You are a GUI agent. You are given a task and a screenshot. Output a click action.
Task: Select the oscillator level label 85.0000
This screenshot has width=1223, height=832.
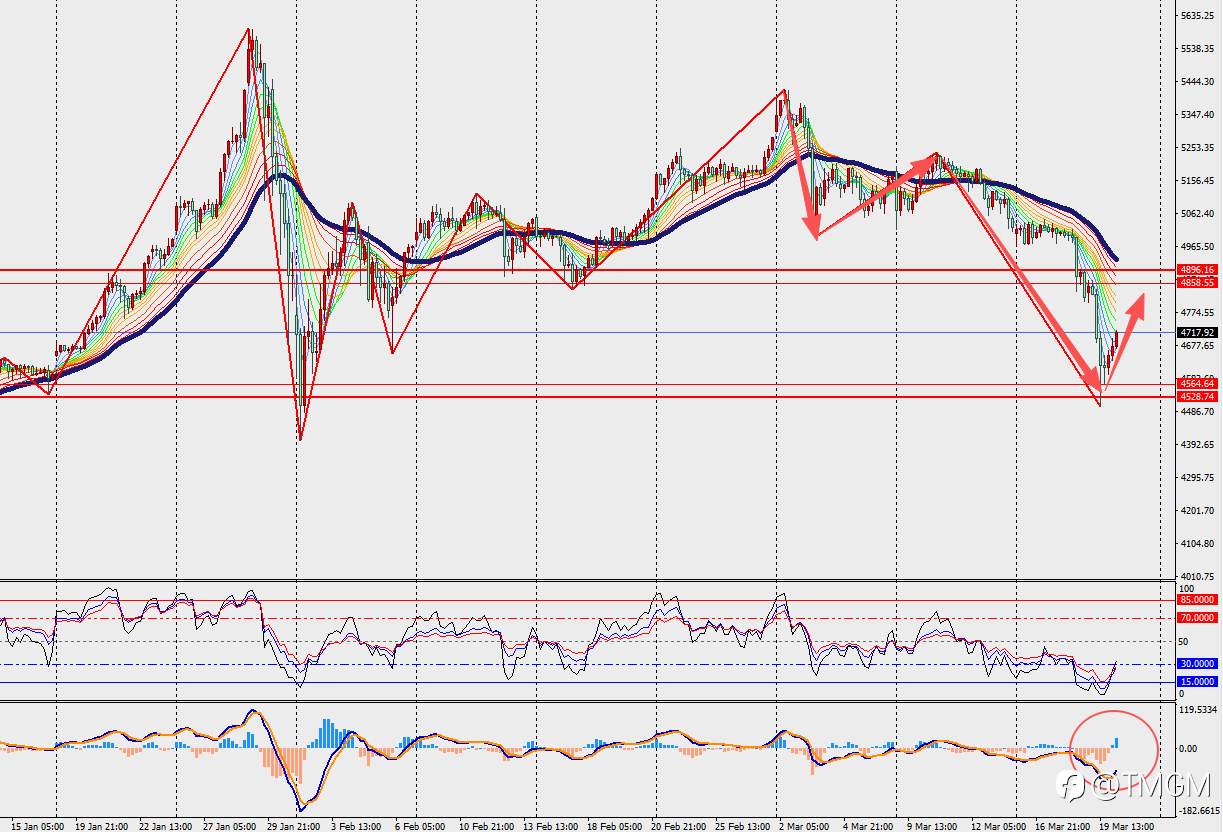click(1197, 600)
